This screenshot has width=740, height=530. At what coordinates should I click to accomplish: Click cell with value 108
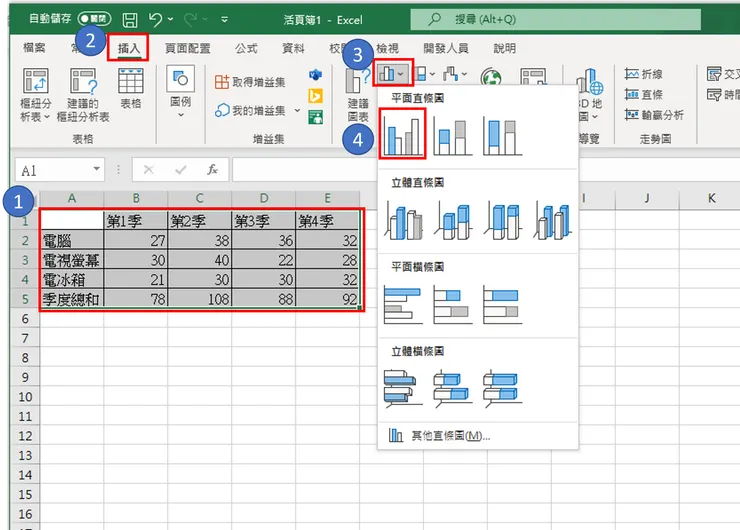200,299
